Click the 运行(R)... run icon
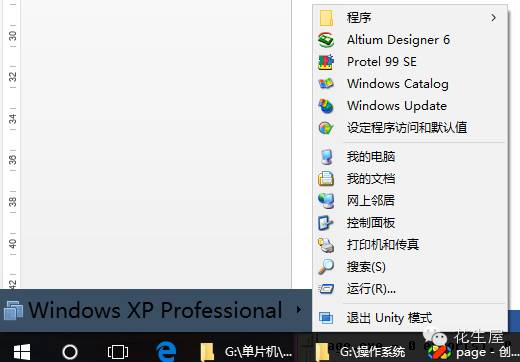Screen dimensions: 520x362 point(326,289)
